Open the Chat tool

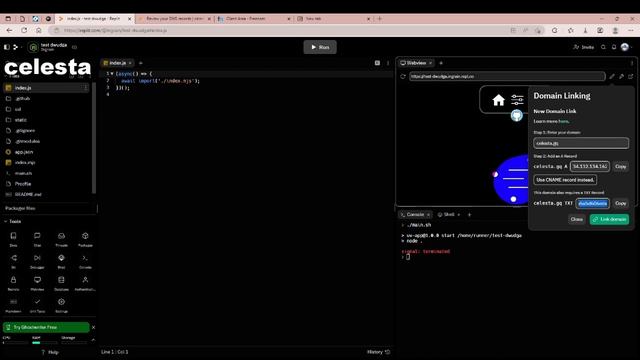(x=37, y=239)
